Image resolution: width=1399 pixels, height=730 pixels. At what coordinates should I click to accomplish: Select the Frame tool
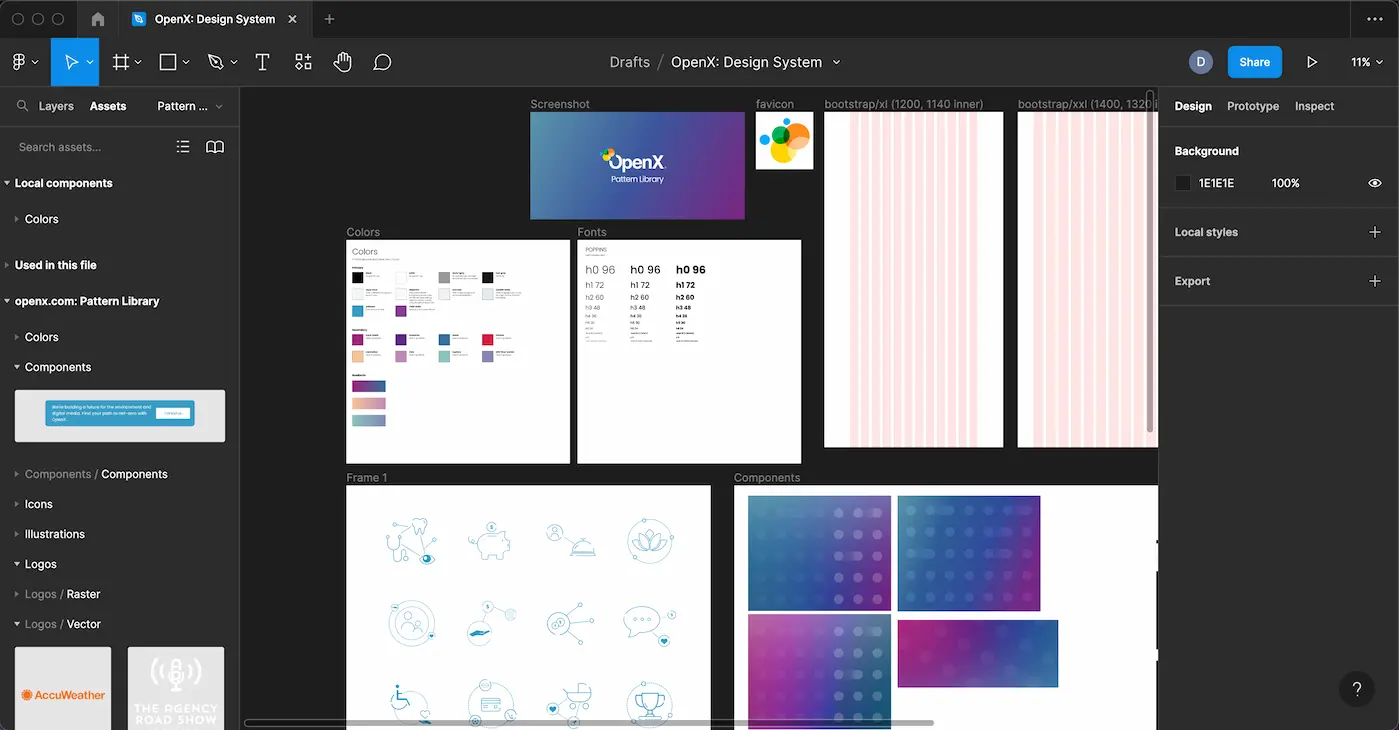click(x=121, y=62)
